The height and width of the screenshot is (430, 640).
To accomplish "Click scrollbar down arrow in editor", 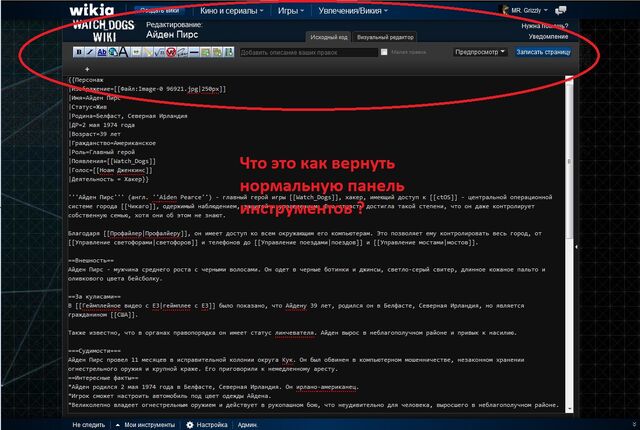I will pos(569,410).
